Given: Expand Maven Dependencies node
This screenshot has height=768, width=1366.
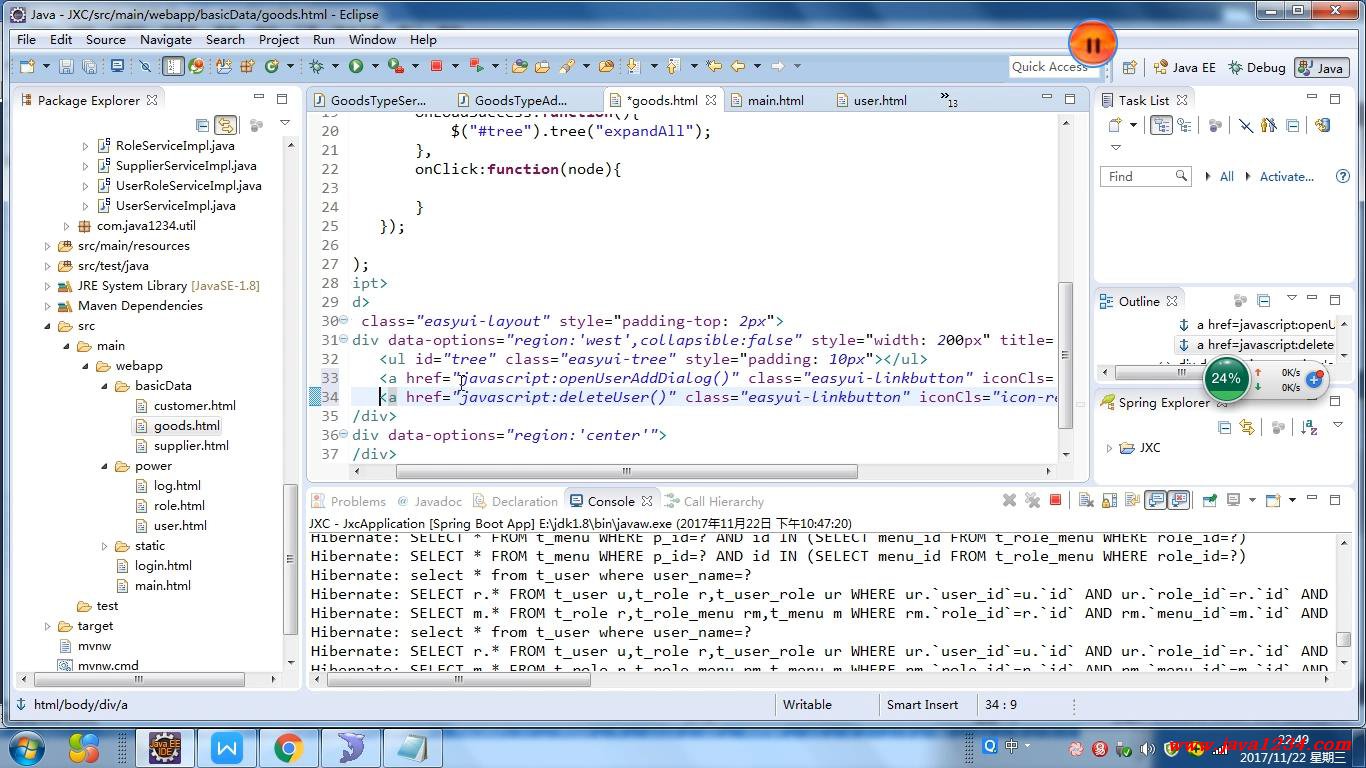Looking at the screenshot, I should coord(48,306).
